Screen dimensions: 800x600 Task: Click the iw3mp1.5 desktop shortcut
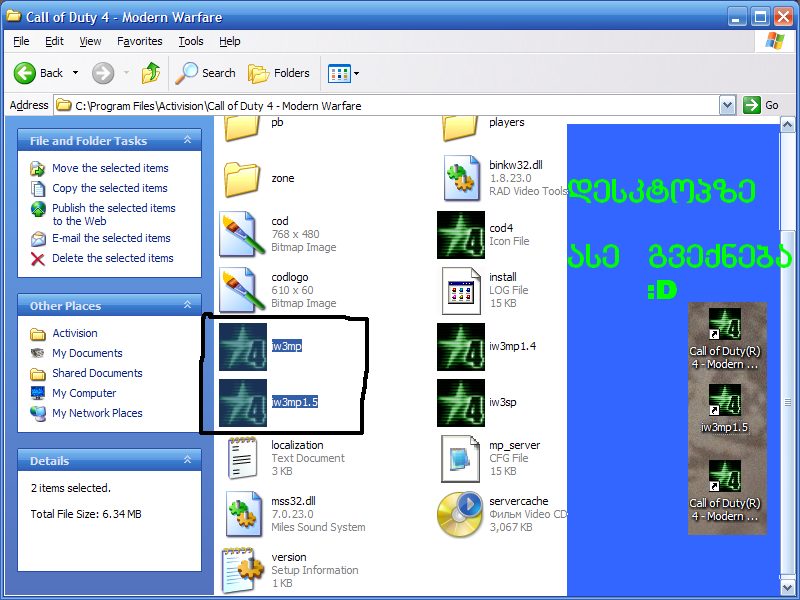click(724, 409)
